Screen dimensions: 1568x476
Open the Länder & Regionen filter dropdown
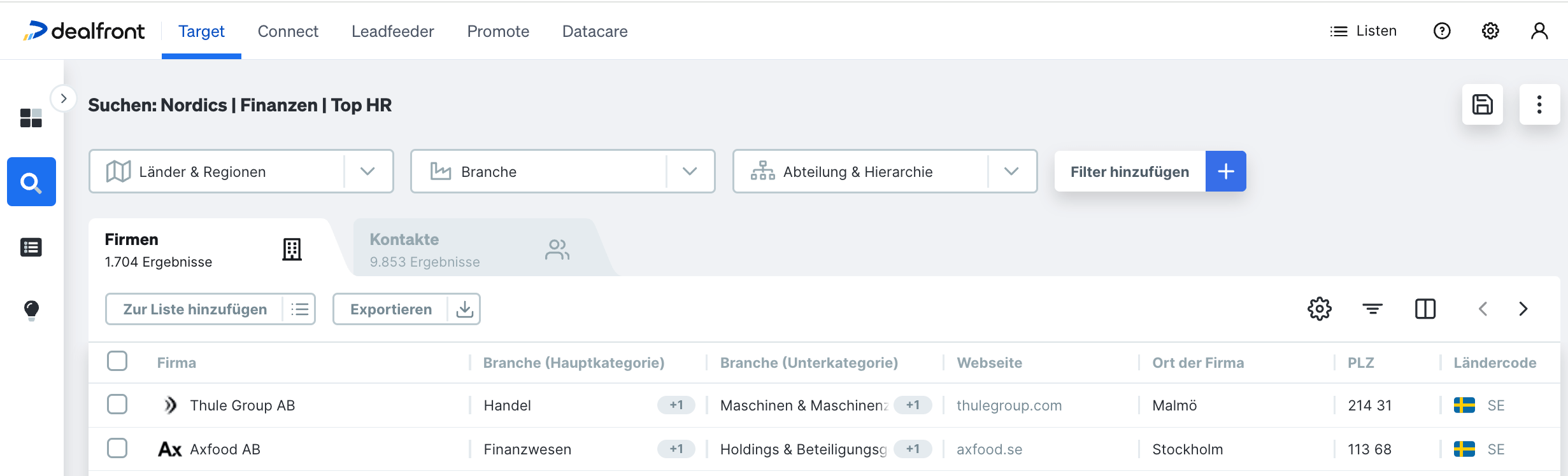click(x=241, y=171)
